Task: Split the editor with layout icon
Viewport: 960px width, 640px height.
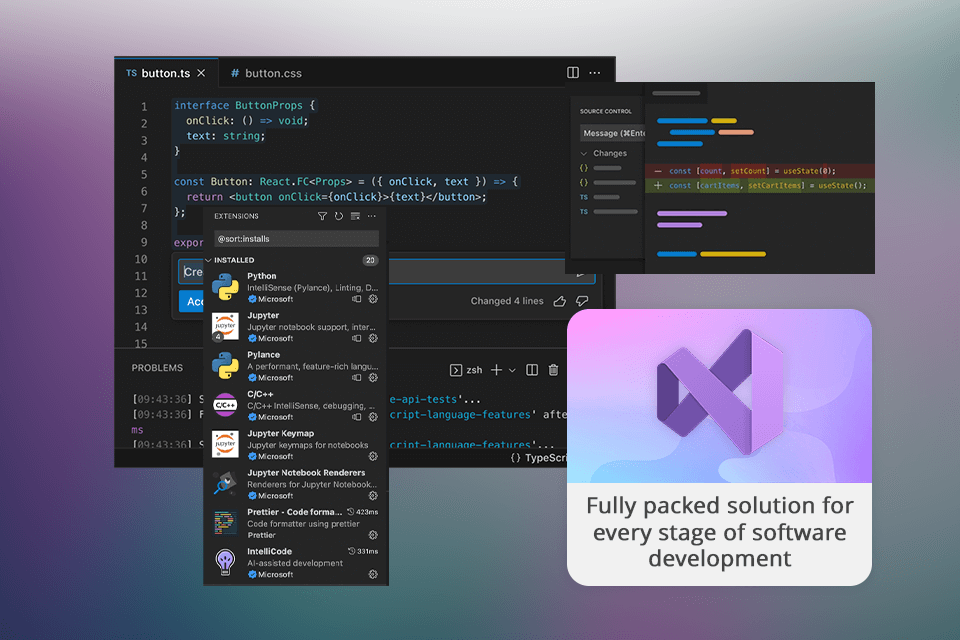Action: (573, 72)
